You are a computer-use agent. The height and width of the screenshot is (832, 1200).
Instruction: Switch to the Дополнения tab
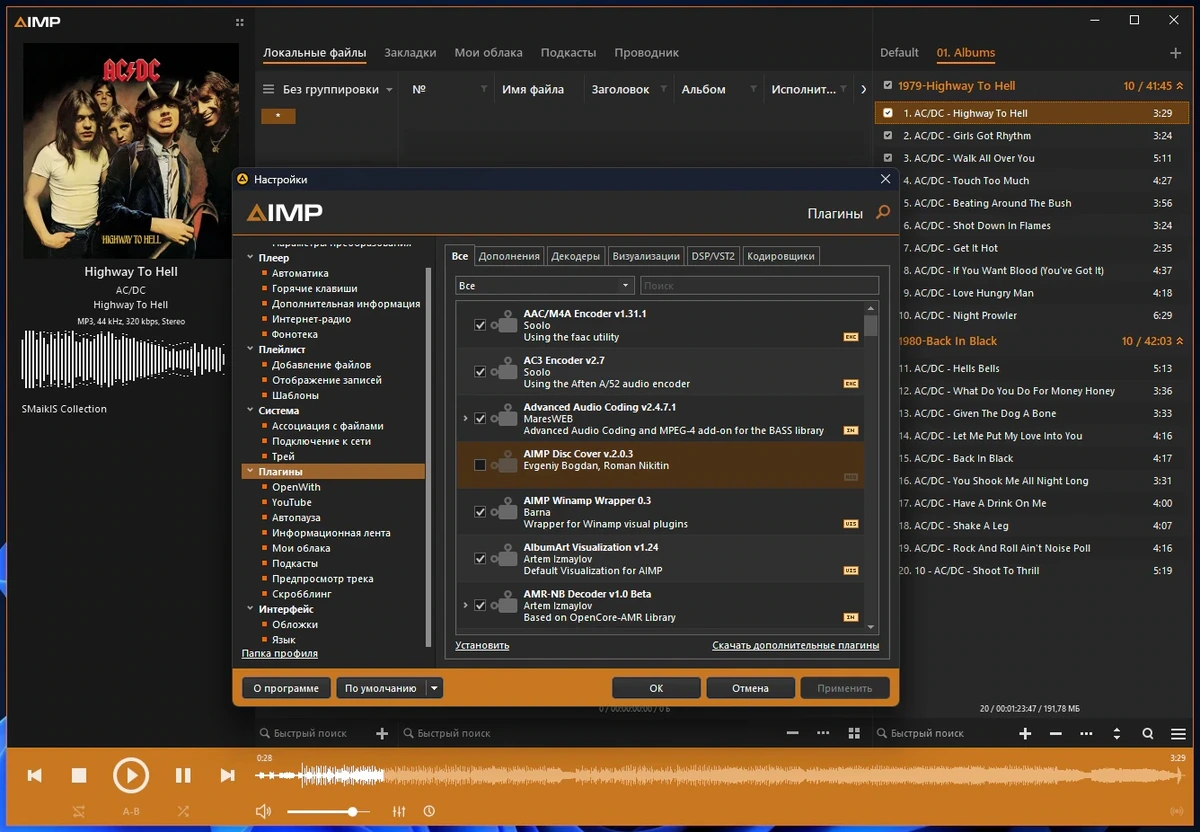(509, 256)
